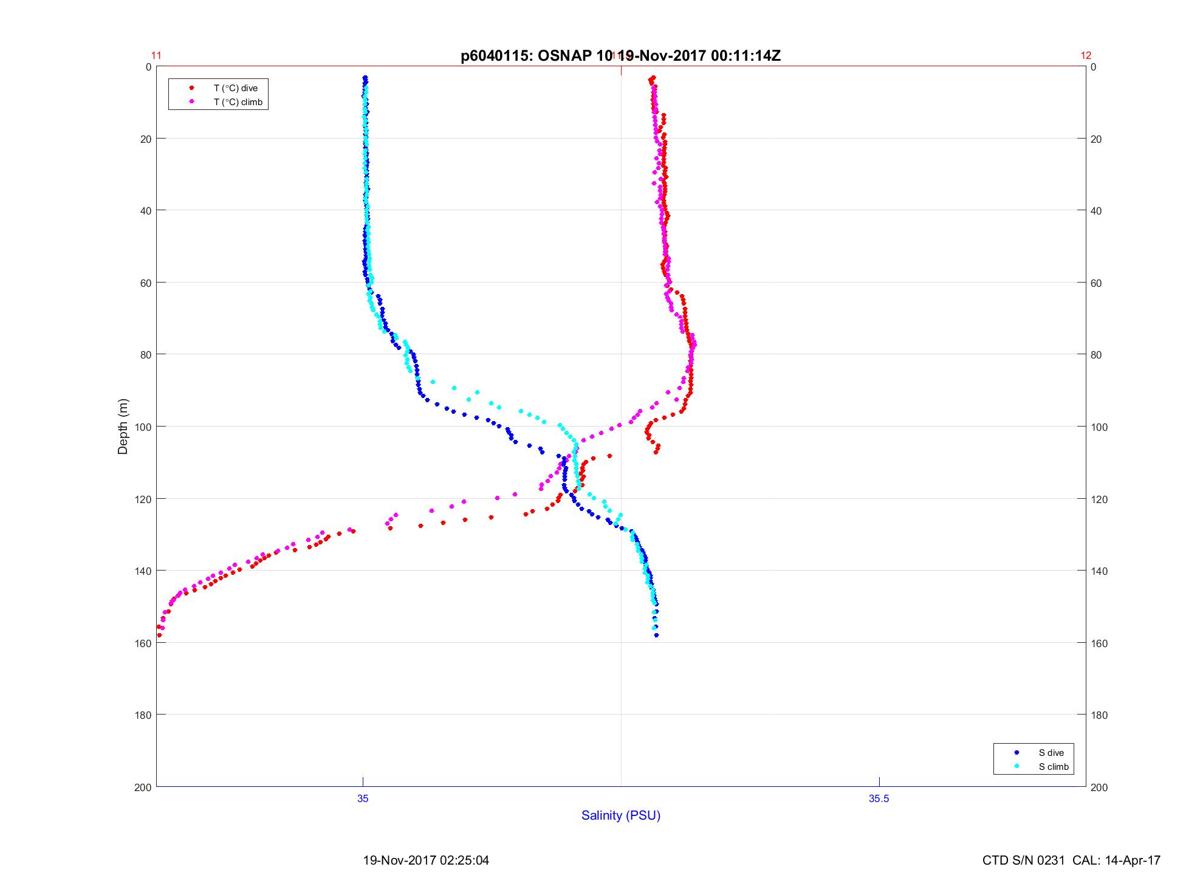Click the "20" tick on the right depth axis
This screenshot has height=885, width=1200.
[x=1096, y=139]
